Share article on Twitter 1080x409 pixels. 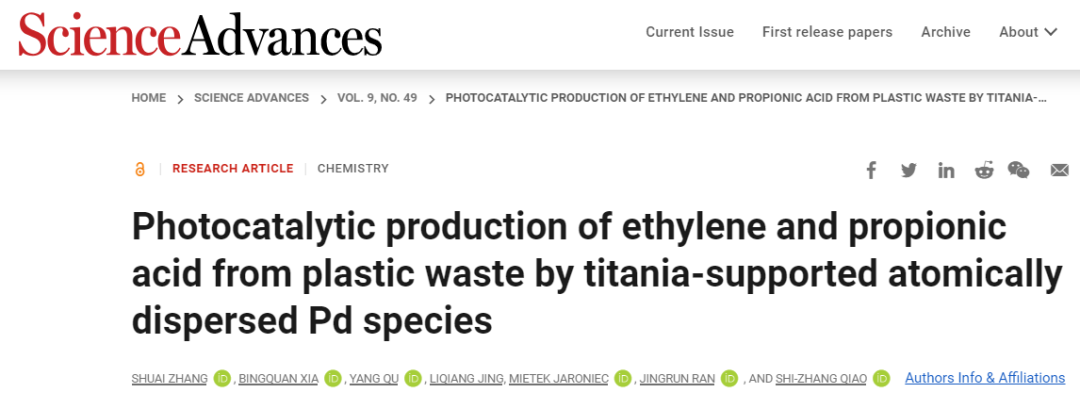(908, 170)
